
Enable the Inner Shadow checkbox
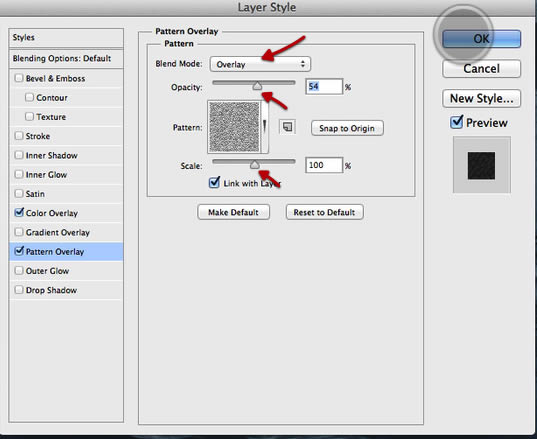19,155
